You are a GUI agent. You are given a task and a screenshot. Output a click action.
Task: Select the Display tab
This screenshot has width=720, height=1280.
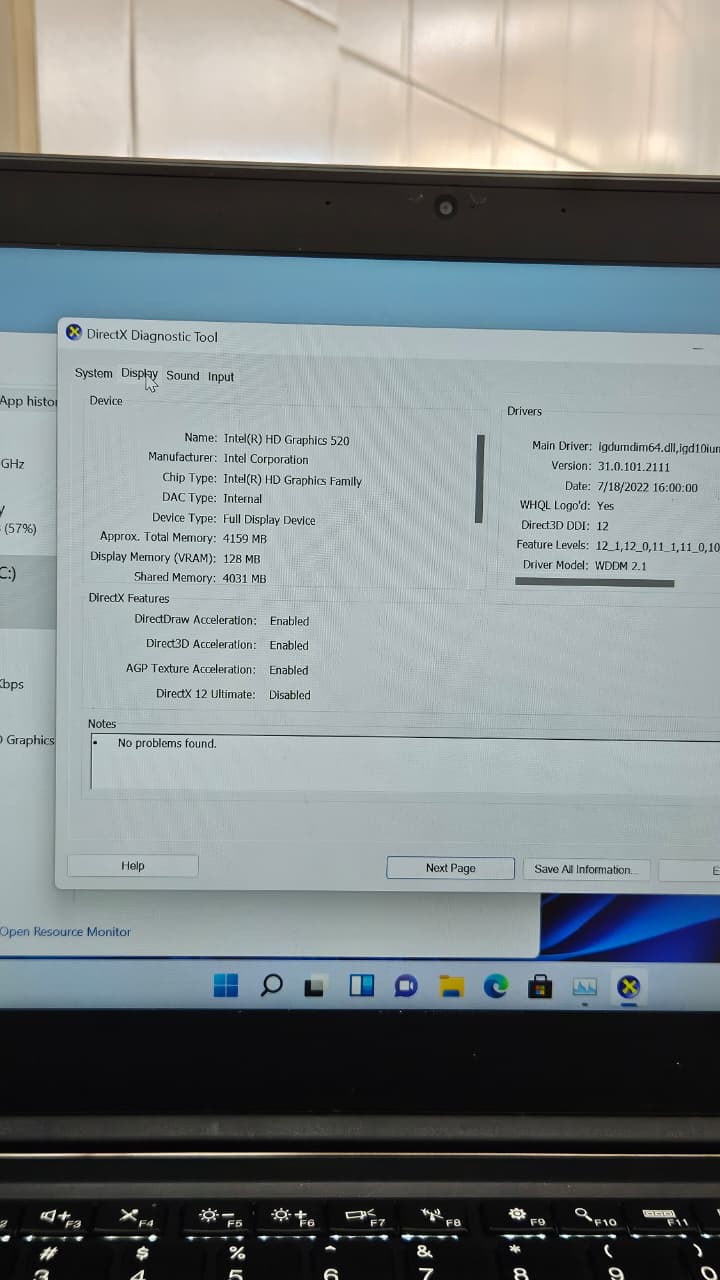coord(139,374)
